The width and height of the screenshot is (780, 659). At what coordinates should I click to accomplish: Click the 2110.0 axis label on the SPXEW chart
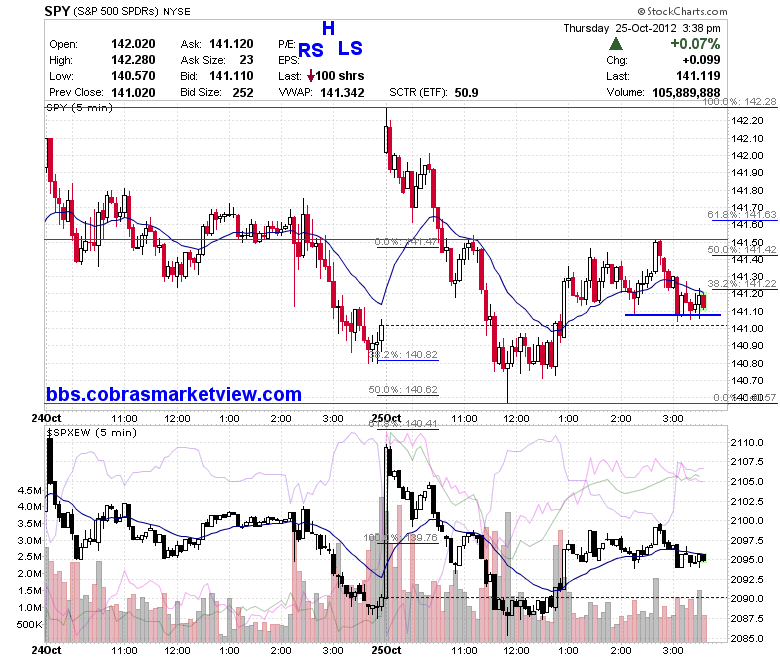click(x=747, y=442)
